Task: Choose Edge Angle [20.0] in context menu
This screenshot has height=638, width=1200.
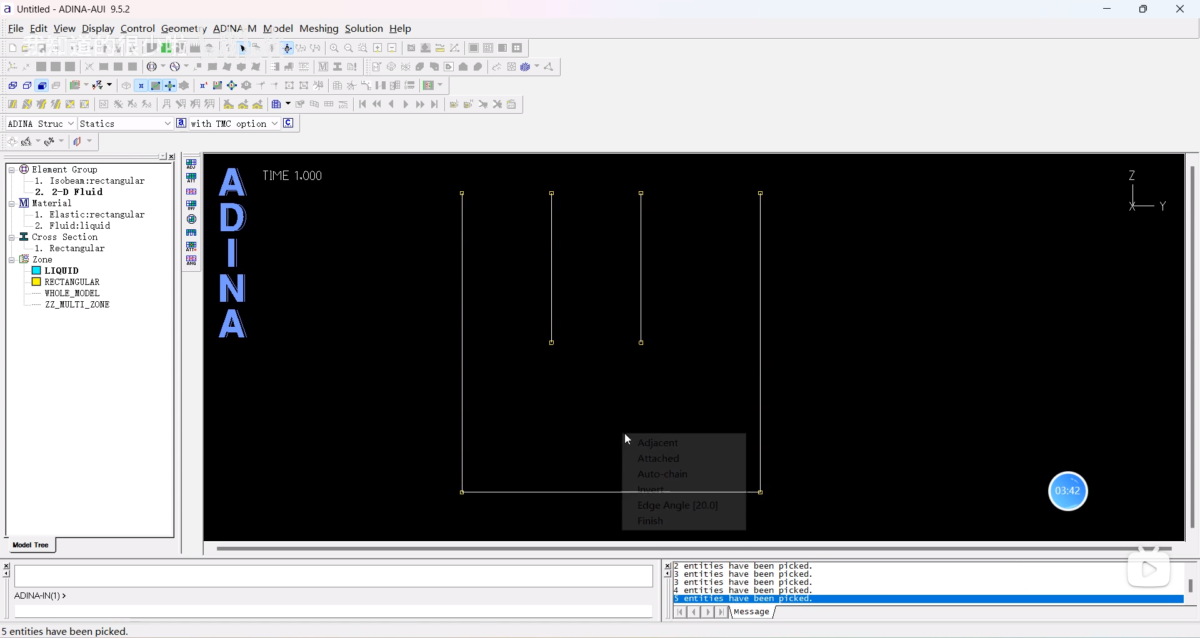Action: click(678, 505)
